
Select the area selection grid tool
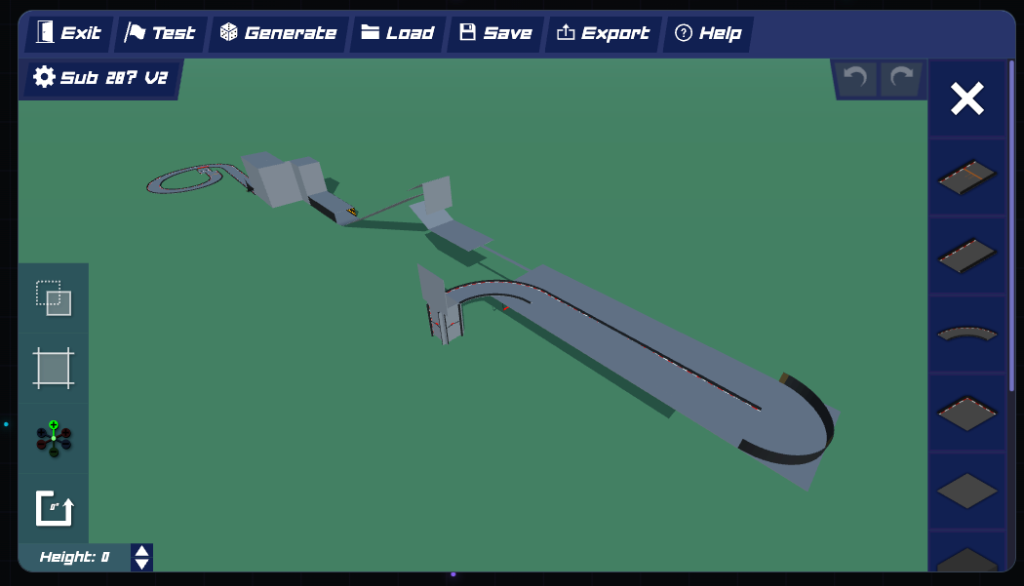[53, 368]
